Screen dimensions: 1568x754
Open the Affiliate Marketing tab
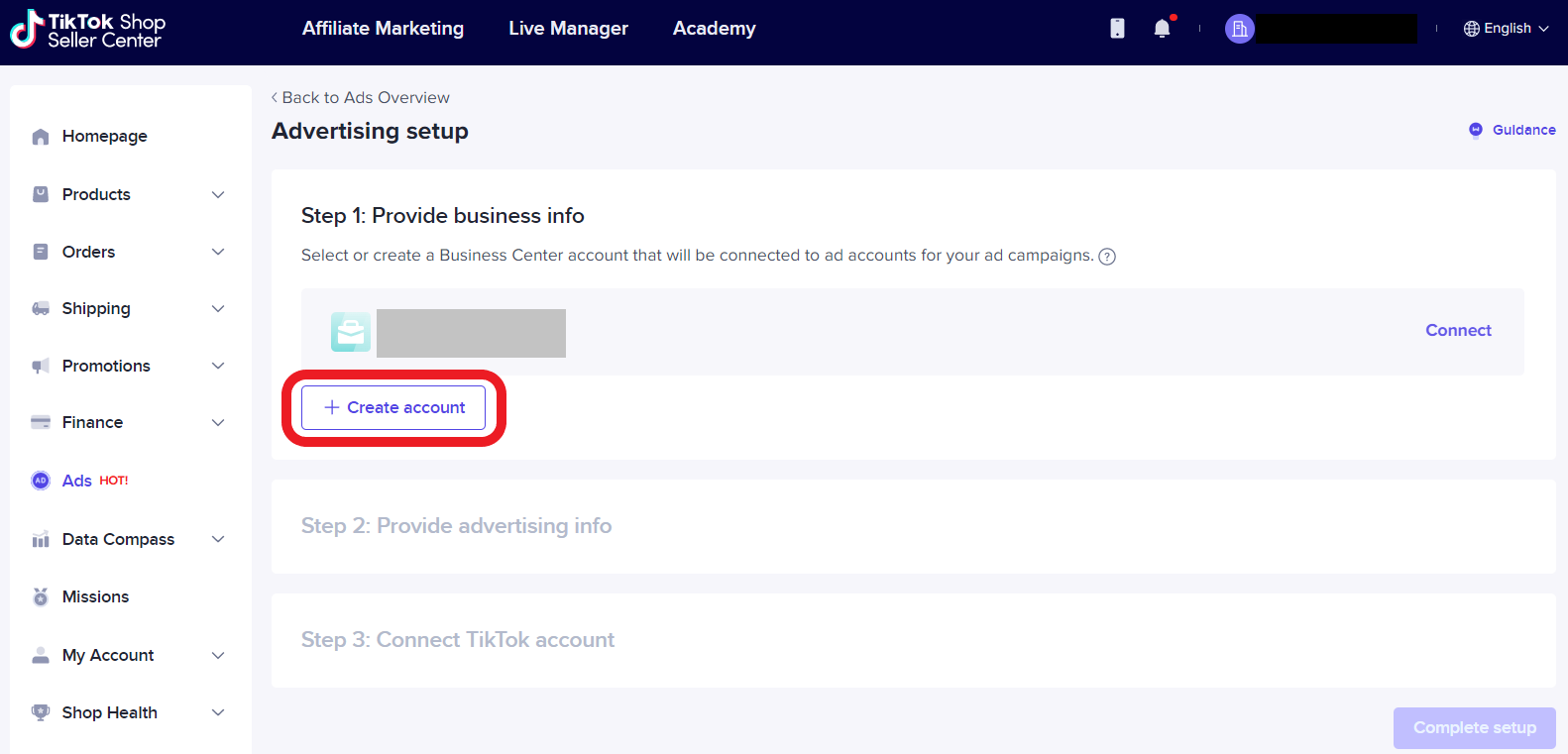point(383,29)
